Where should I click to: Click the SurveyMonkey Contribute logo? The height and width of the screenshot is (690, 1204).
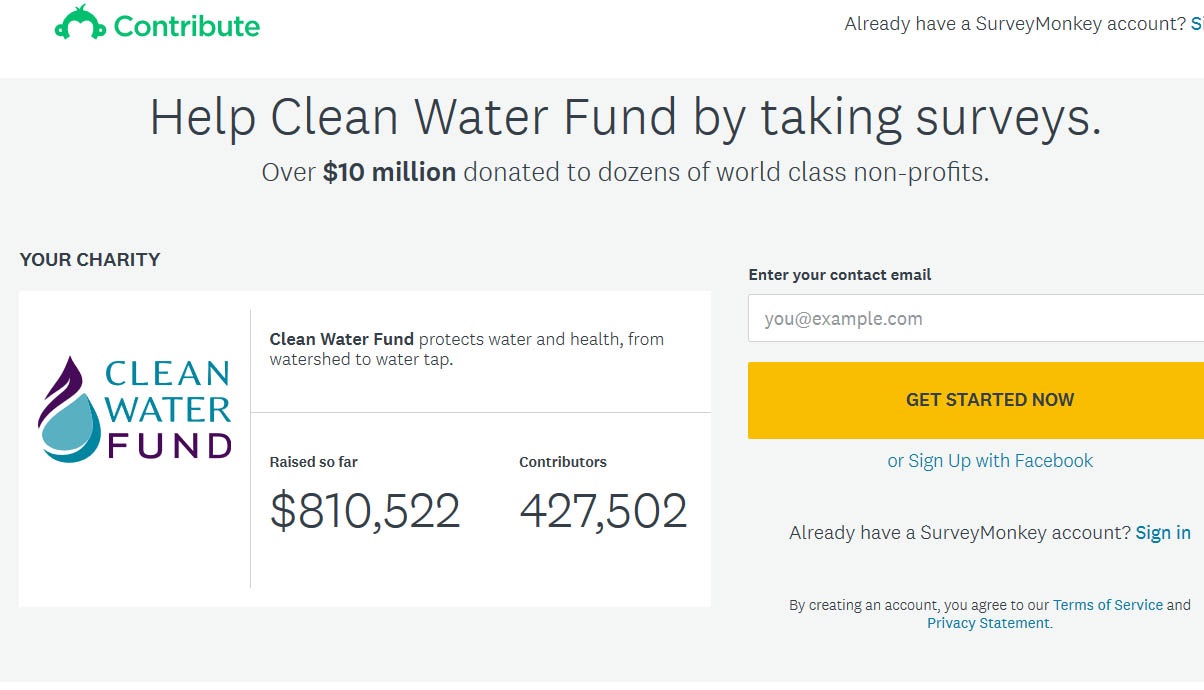pos(155,24)
